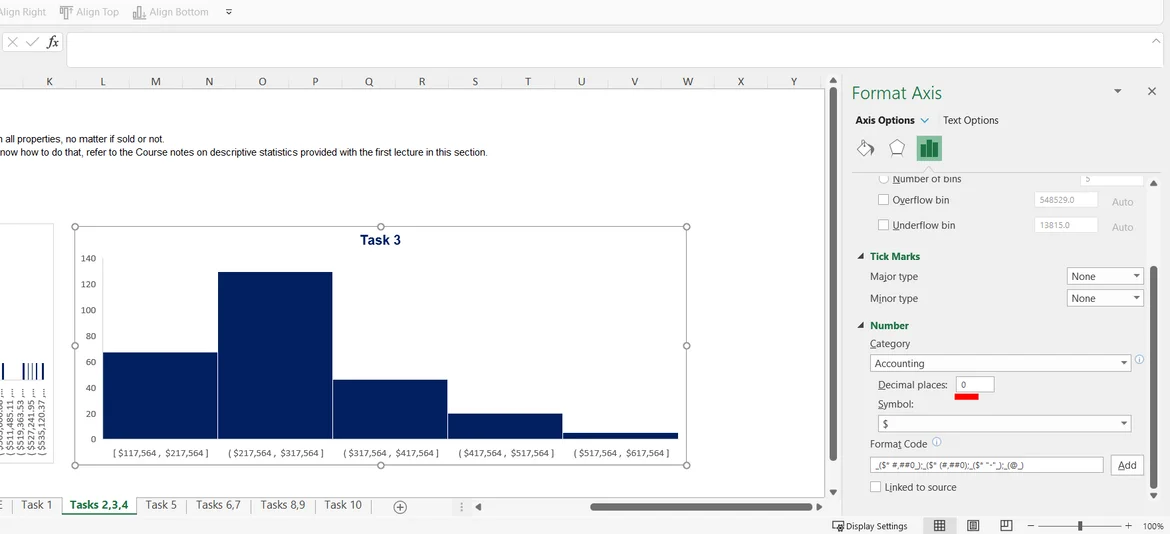Open the Accounting category dropdown
The height and width of the screenshot is (534, 1170).
1000,363
